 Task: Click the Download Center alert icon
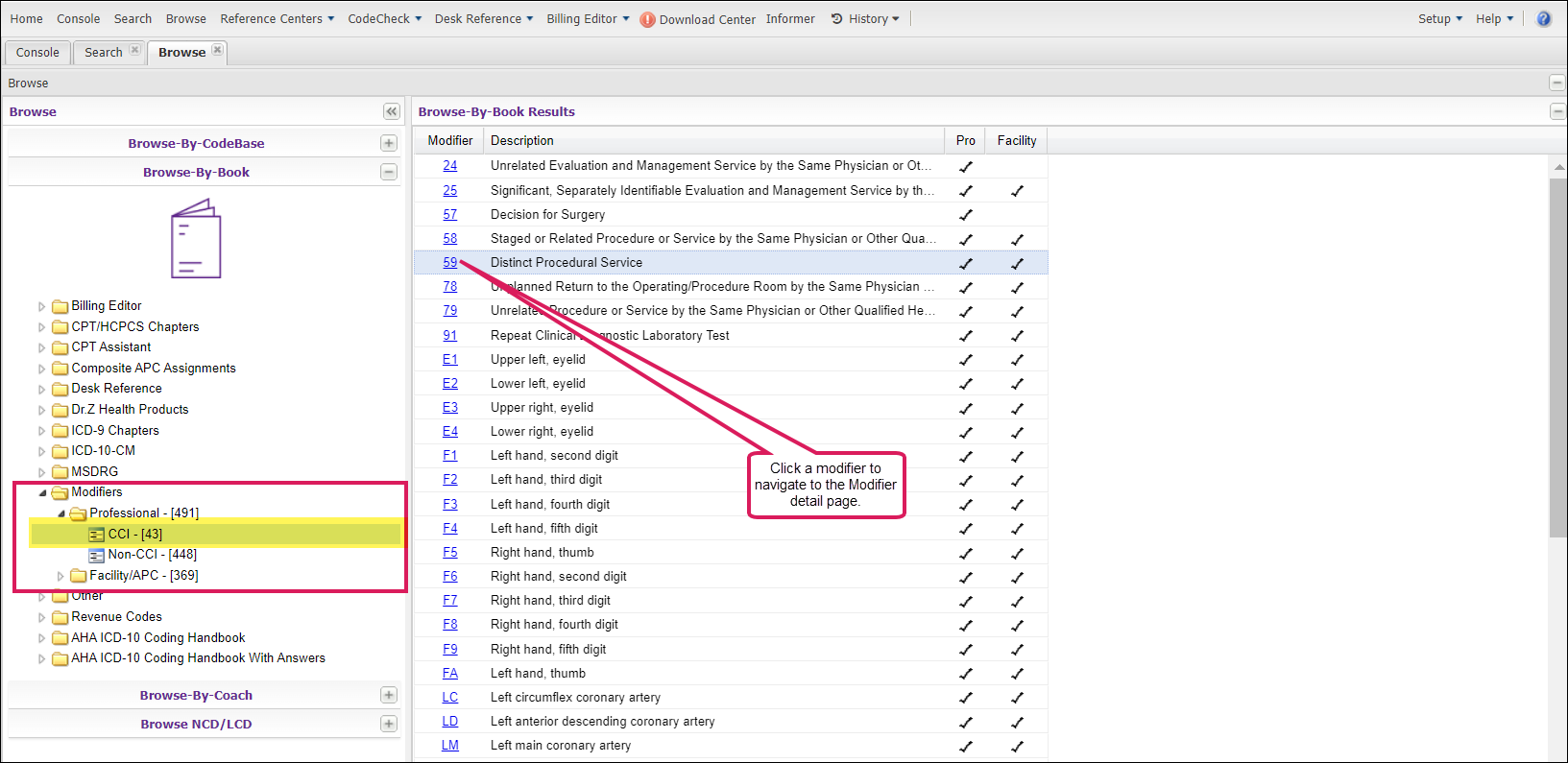pos(647,19)
